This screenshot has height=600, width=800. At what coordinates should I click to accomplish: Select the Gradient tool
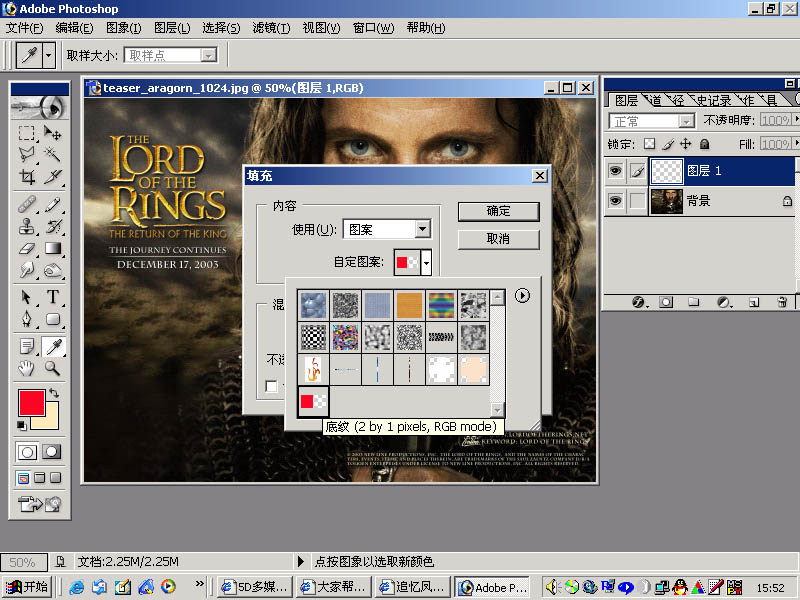(x=53, y=248)
